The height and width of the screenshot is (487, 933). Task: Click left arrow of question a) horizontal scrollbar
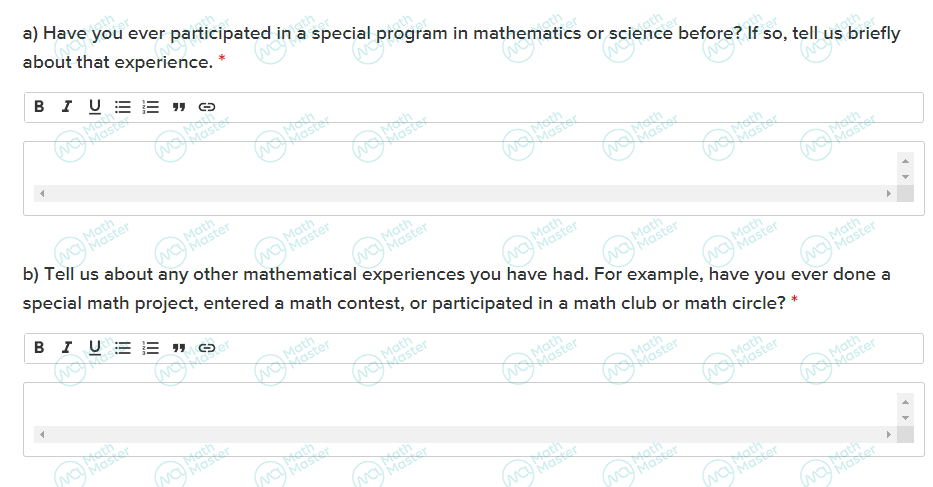click(x=42, y=193)
